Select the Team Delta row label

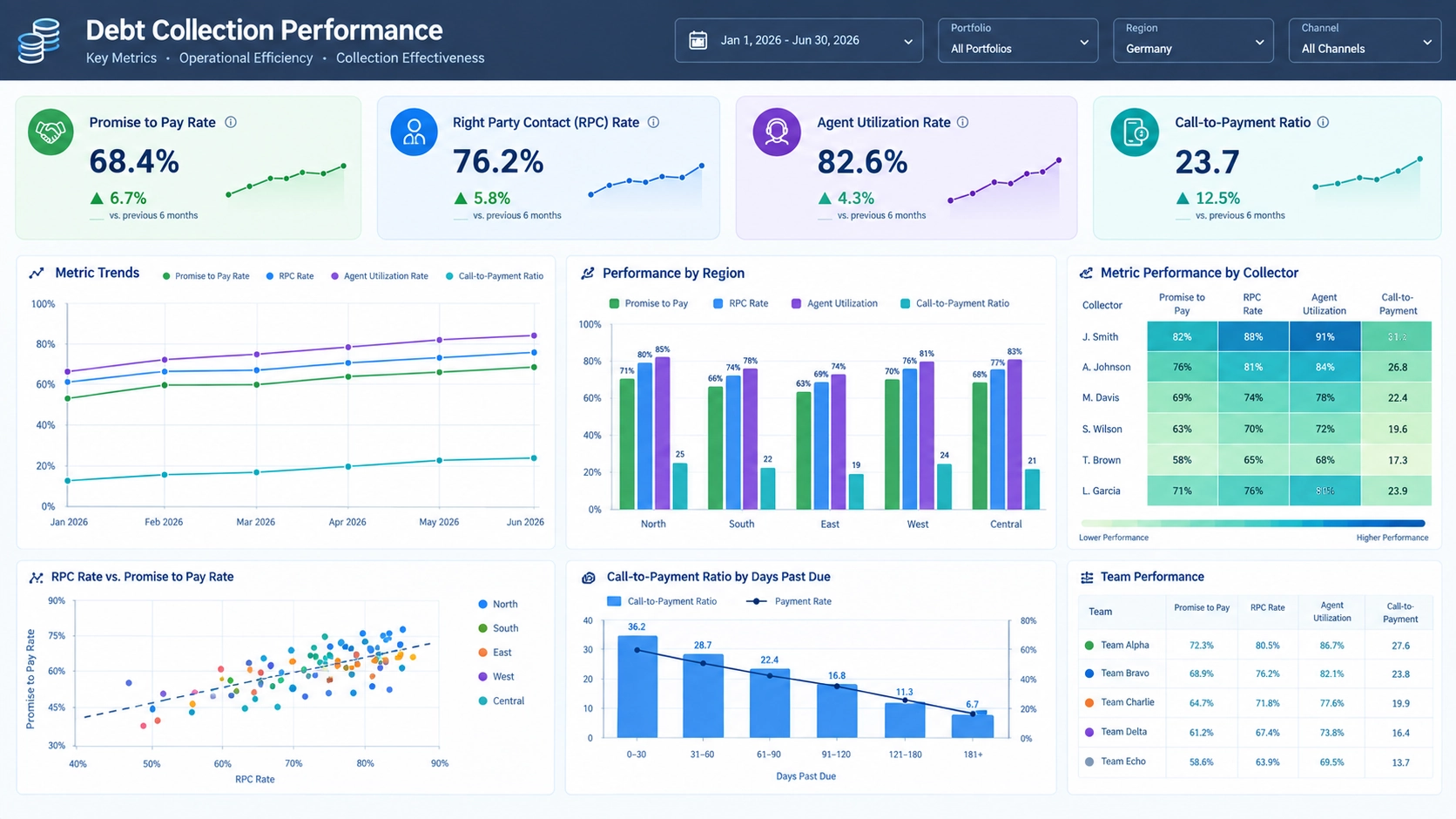[x=1123, y=732]
